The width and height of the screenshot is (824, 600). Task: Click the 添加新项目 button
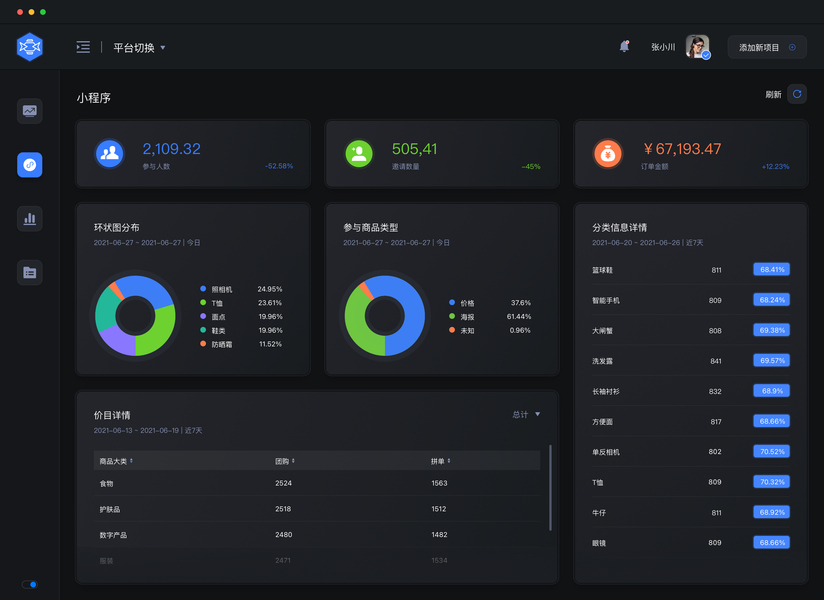pos(767,47)
